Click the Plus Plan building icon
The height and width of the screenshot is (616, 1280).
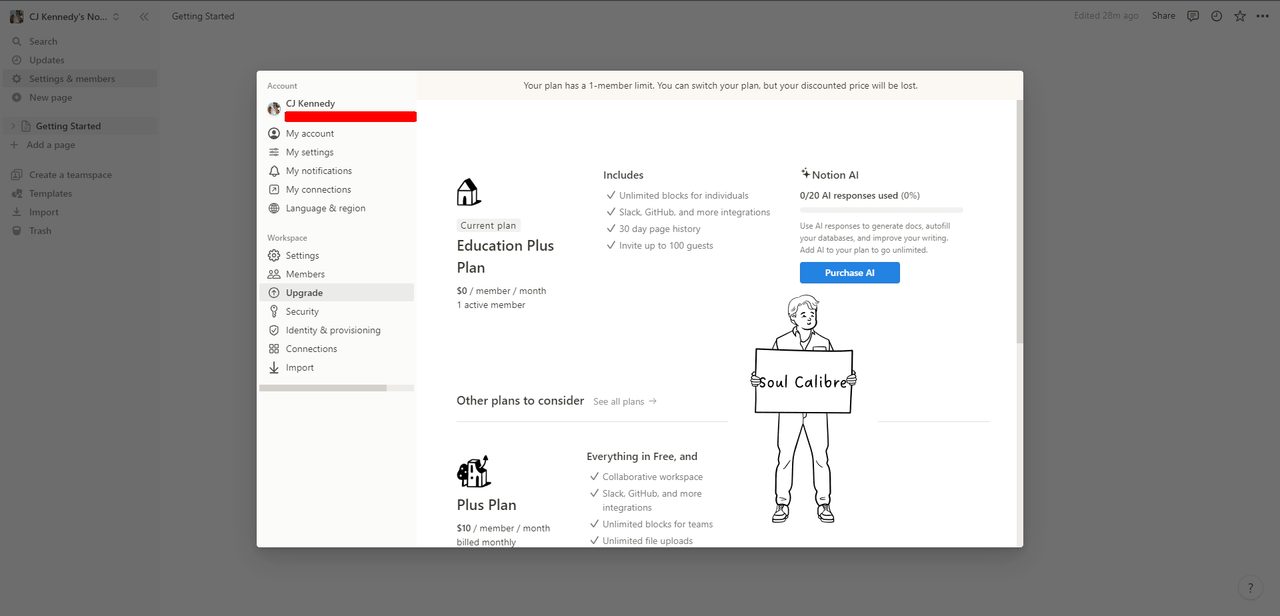click(473, 471)
